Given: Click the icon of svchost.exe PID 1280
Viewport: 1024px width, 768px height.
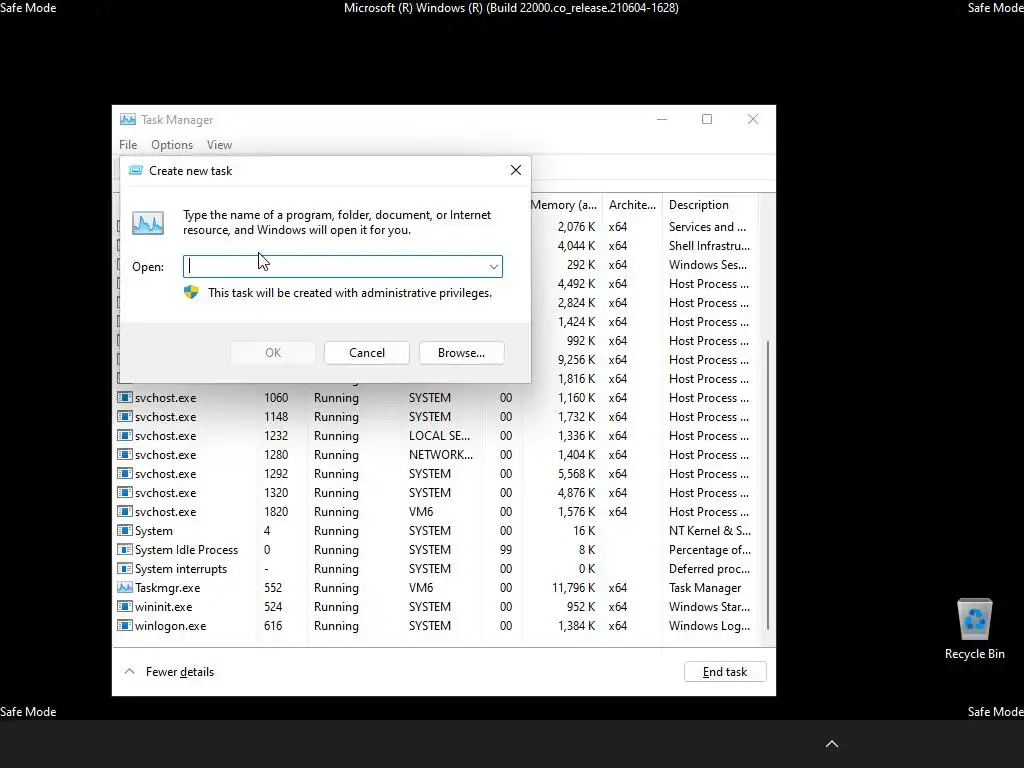Looking at the screenshot, I should click(x=125, y=455).
